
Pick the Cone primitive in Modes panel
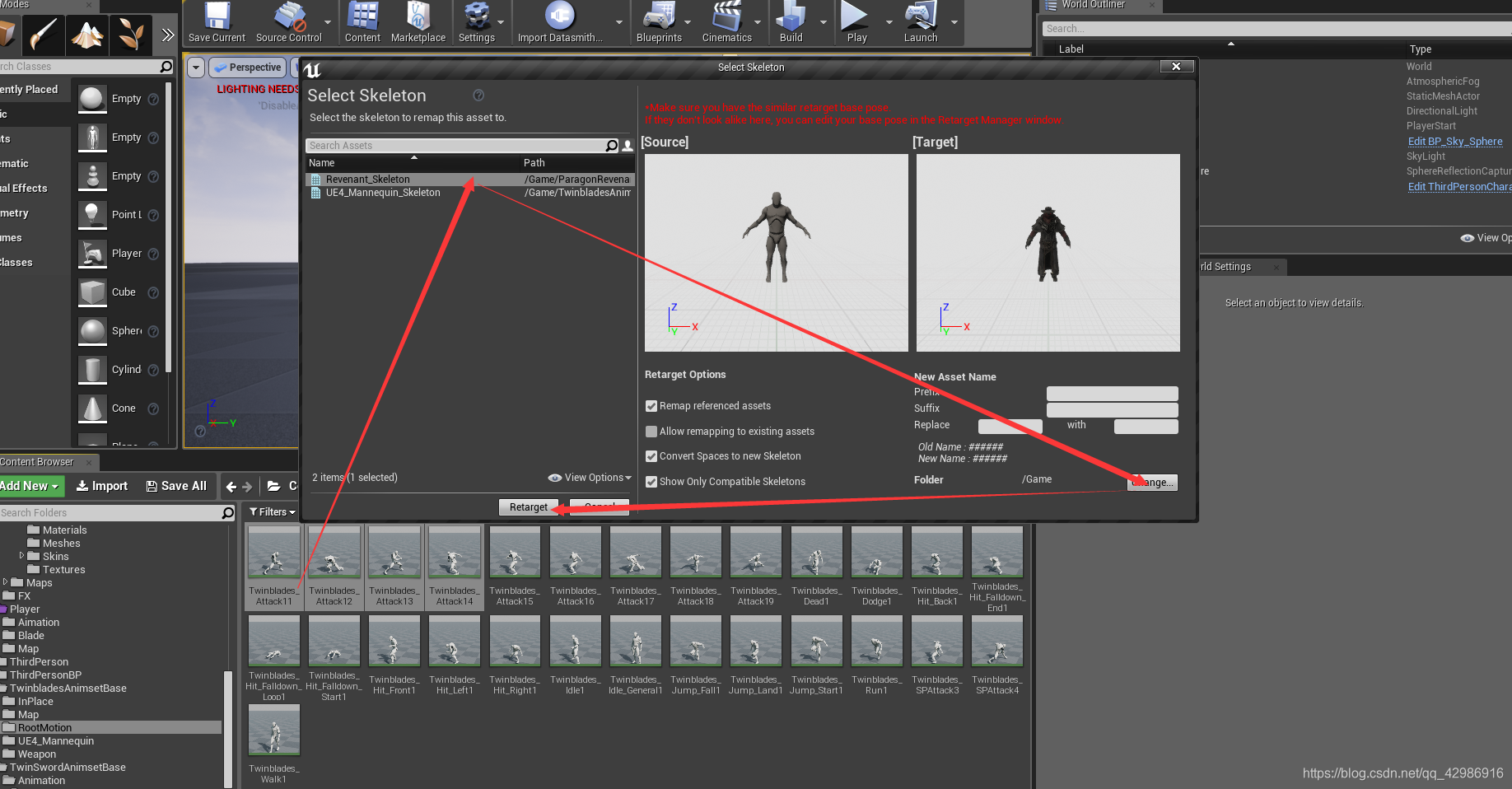click(x=93, y=409)
